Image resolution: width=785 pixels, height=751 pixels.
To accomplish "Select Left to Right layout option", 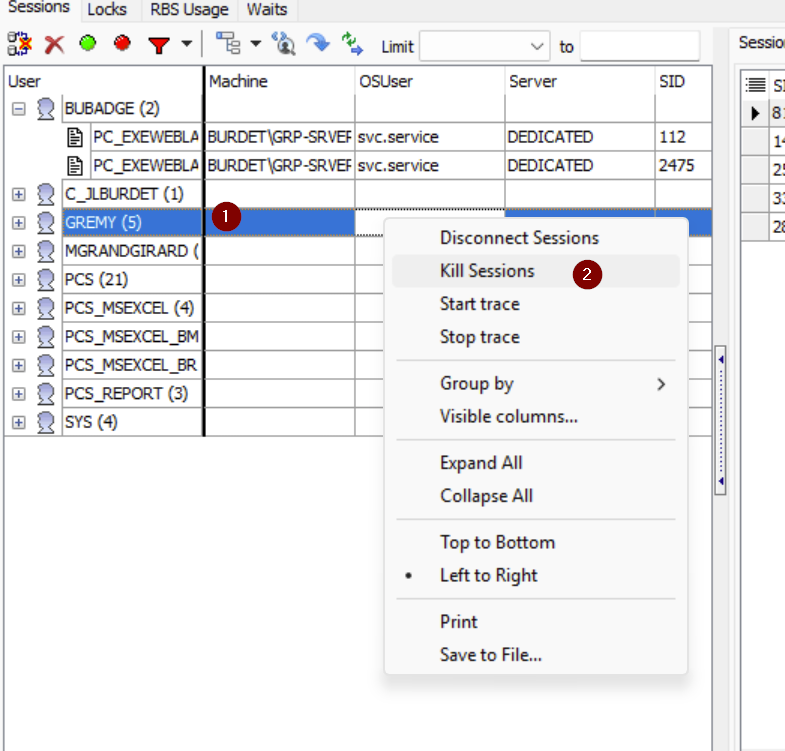I will [x=536, y=575].
